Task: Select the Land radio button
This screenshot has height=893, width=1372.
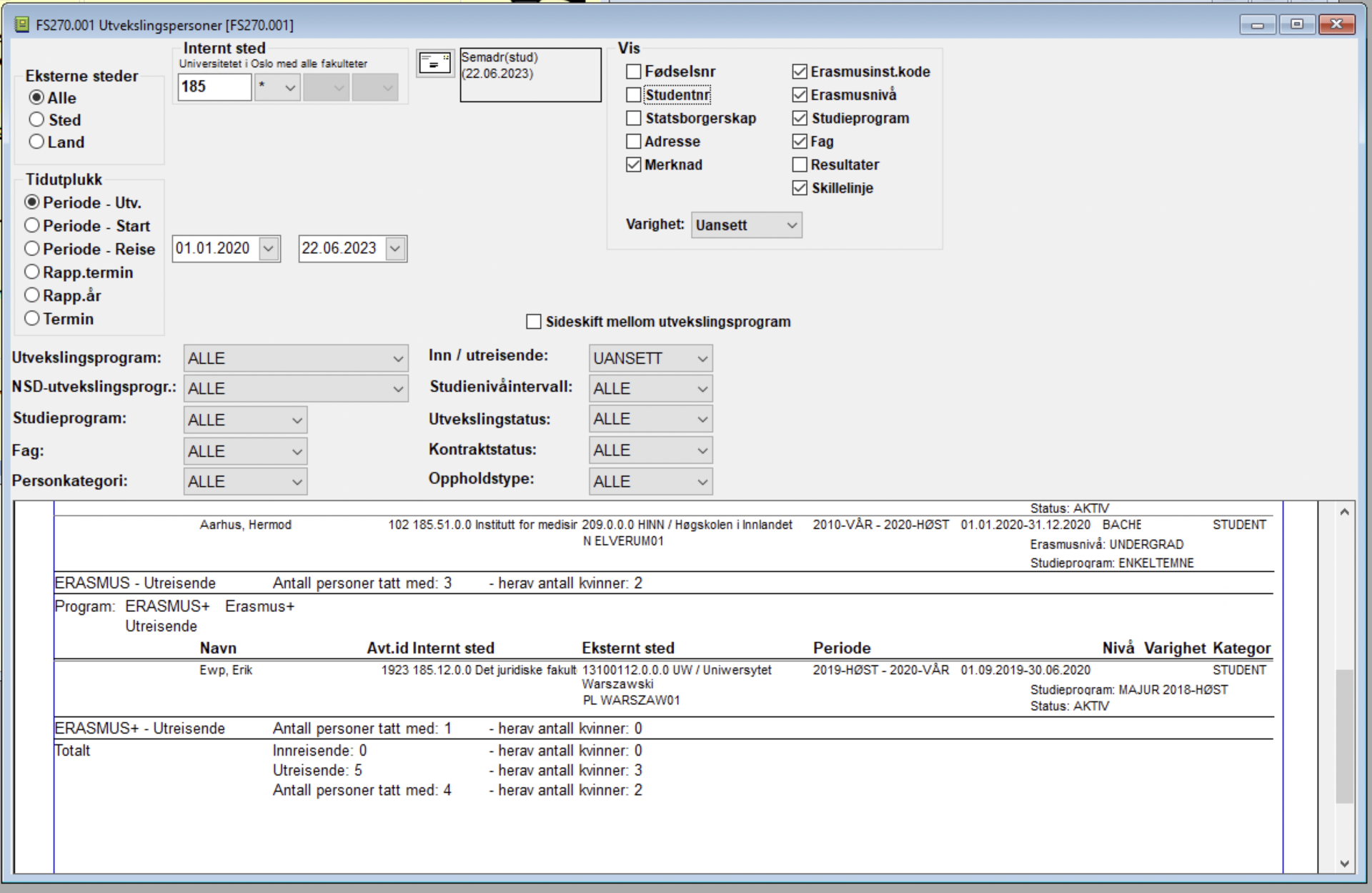Action: (36, 142)
